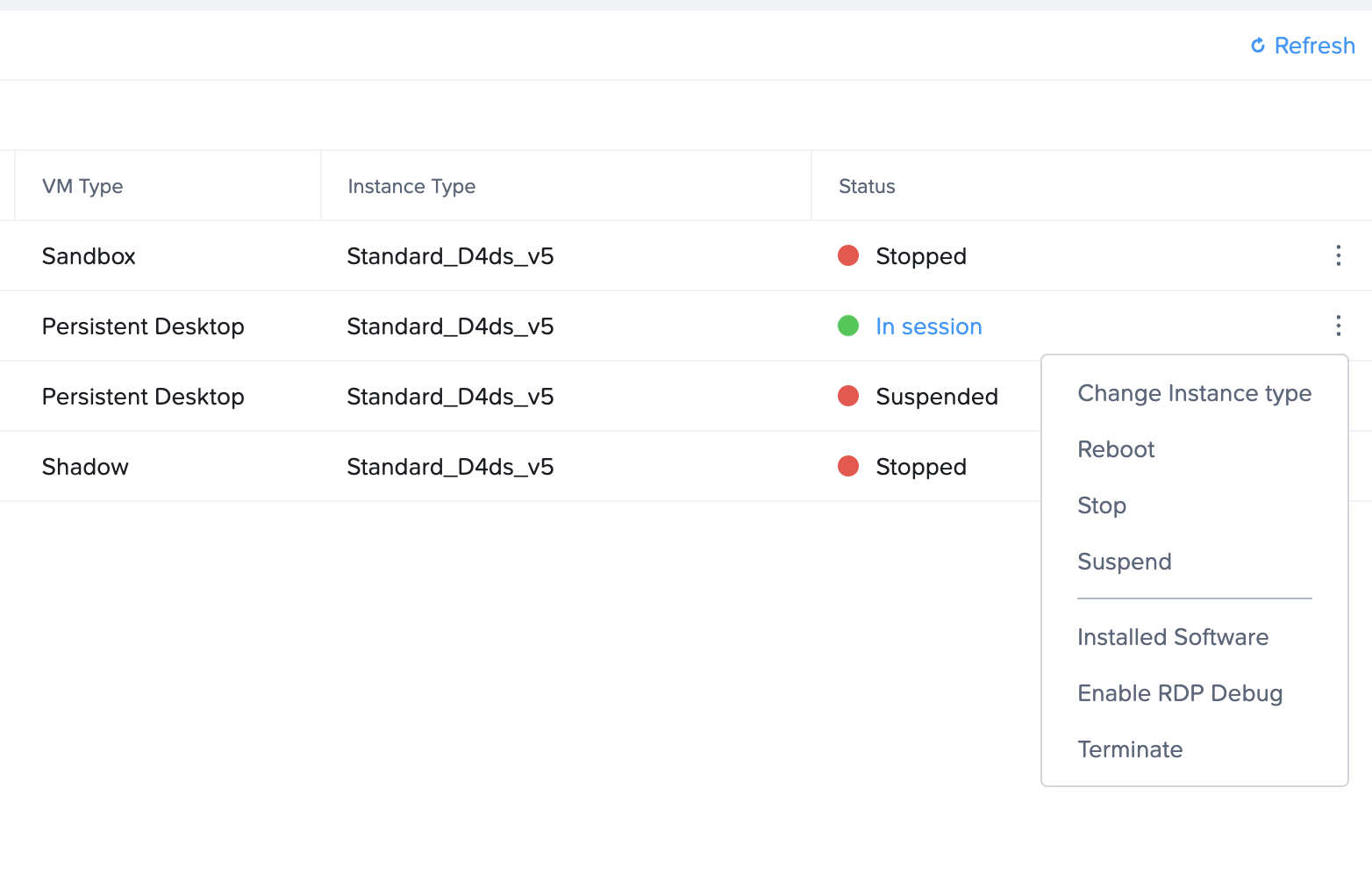Image resolution: width=1372 pixels, height=874 pixels.
Task: Select Suspend in the actions menu
Action: pos(1125,562)
